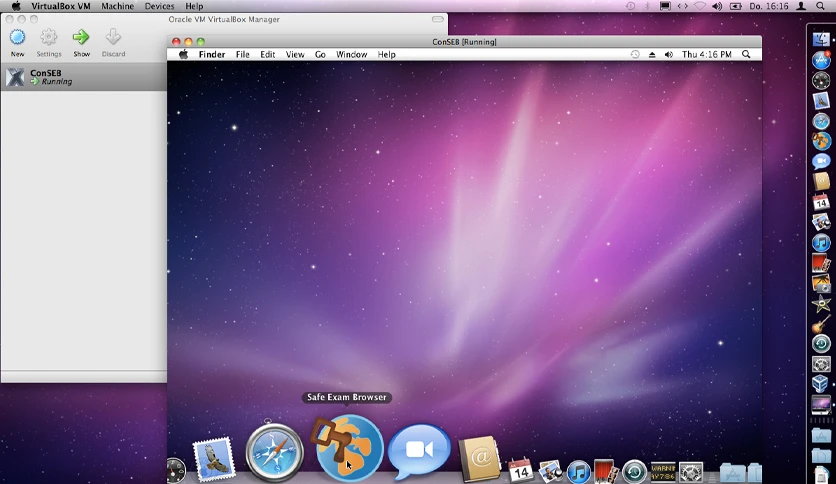Open guest Spotlight search icon
The image size is (836, 484).
[746, 54]
